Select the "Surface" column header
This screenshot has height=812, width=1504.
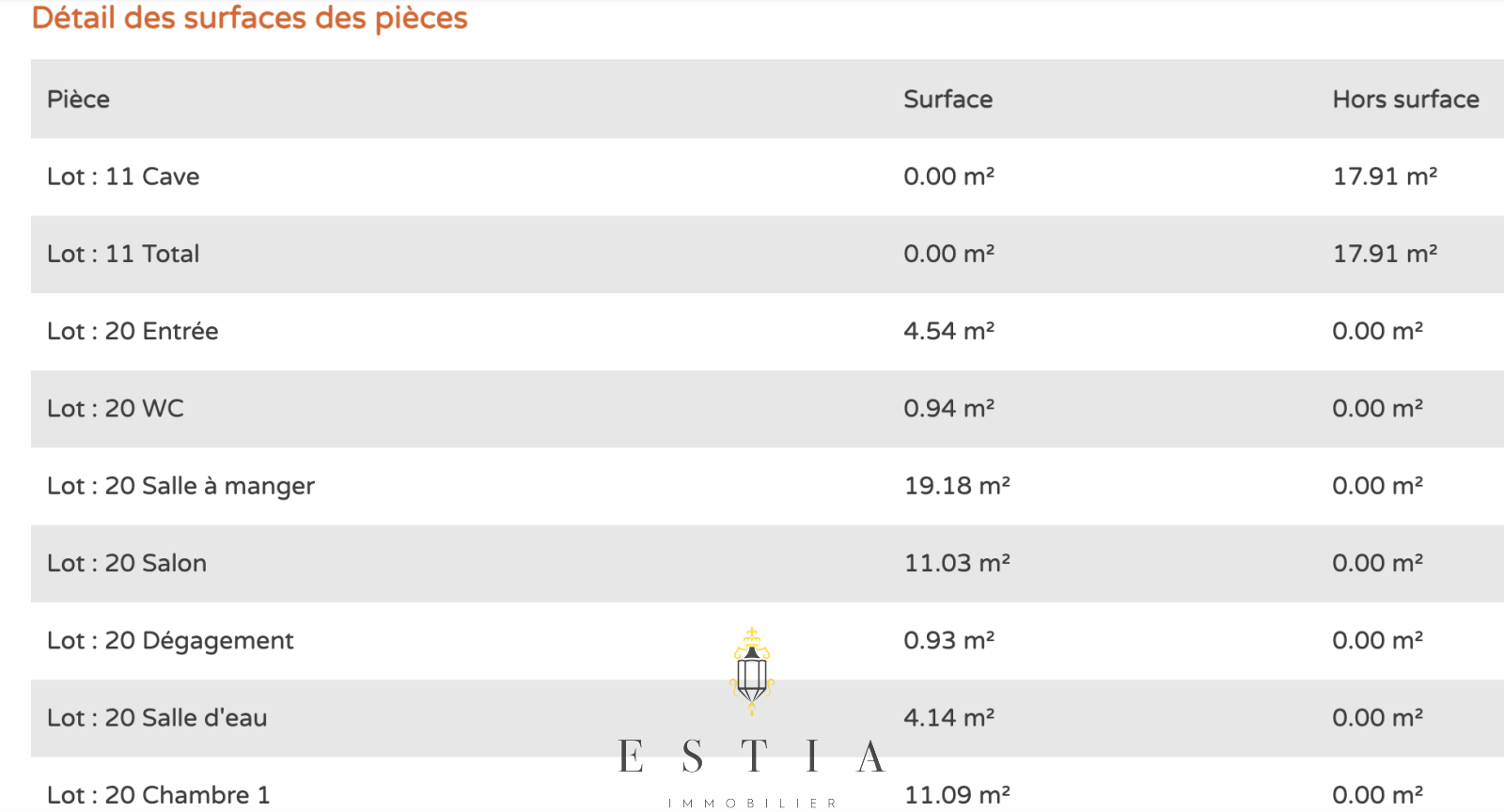pyautogui.click(x=948, y=100)
